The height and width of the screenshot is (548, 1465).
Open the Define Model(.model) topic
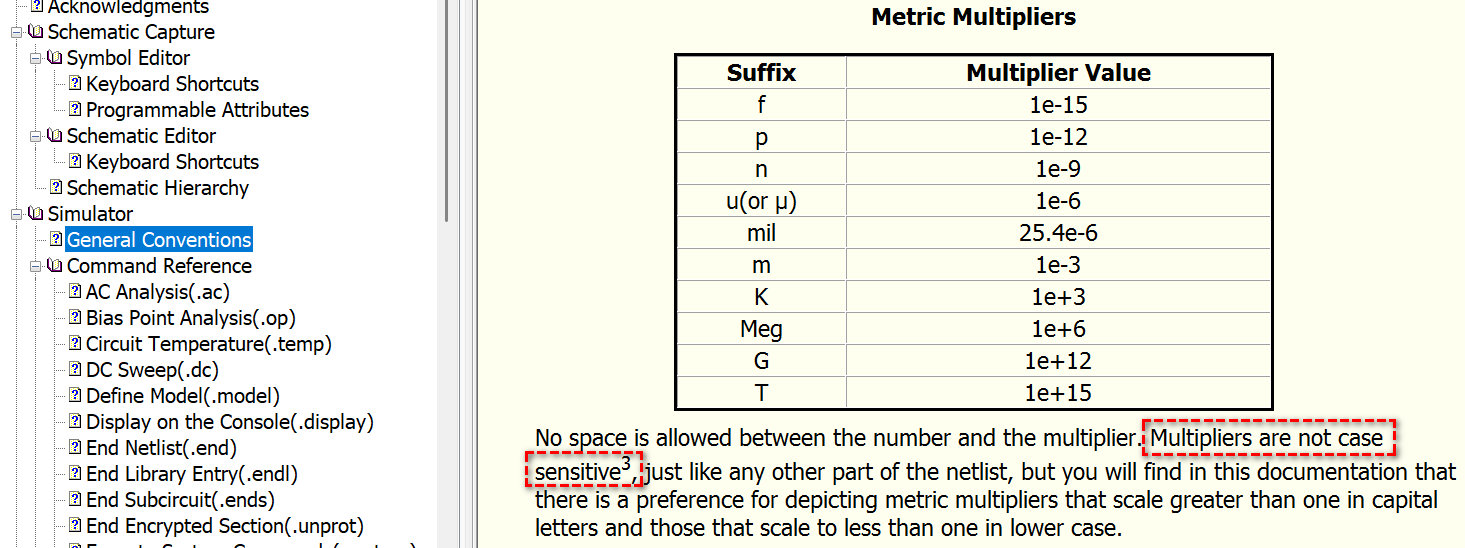183,396
